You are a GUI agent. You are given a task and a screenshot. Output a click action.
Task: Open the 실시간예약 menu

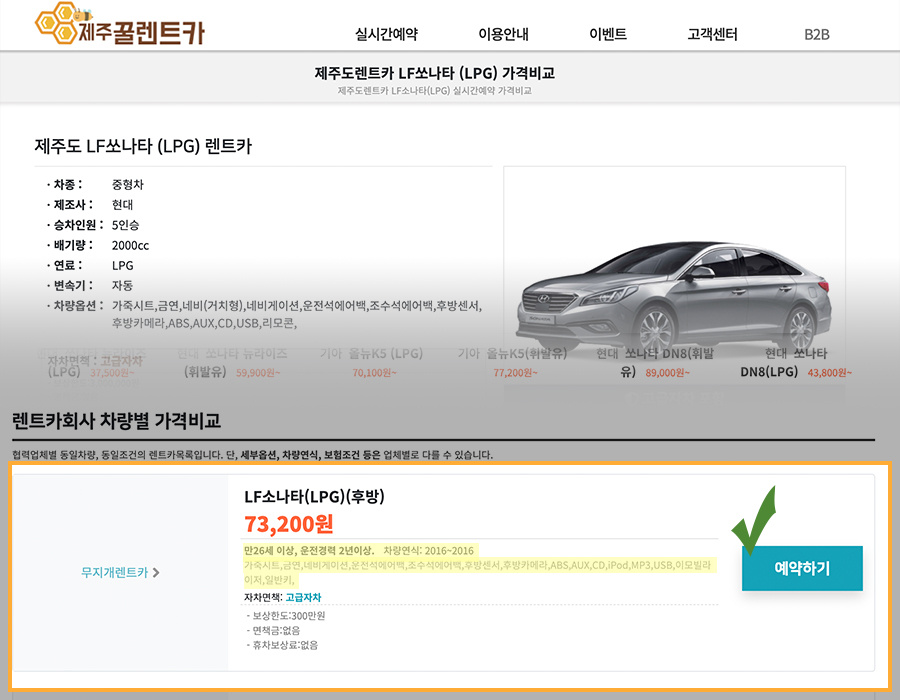click(386, 34)
